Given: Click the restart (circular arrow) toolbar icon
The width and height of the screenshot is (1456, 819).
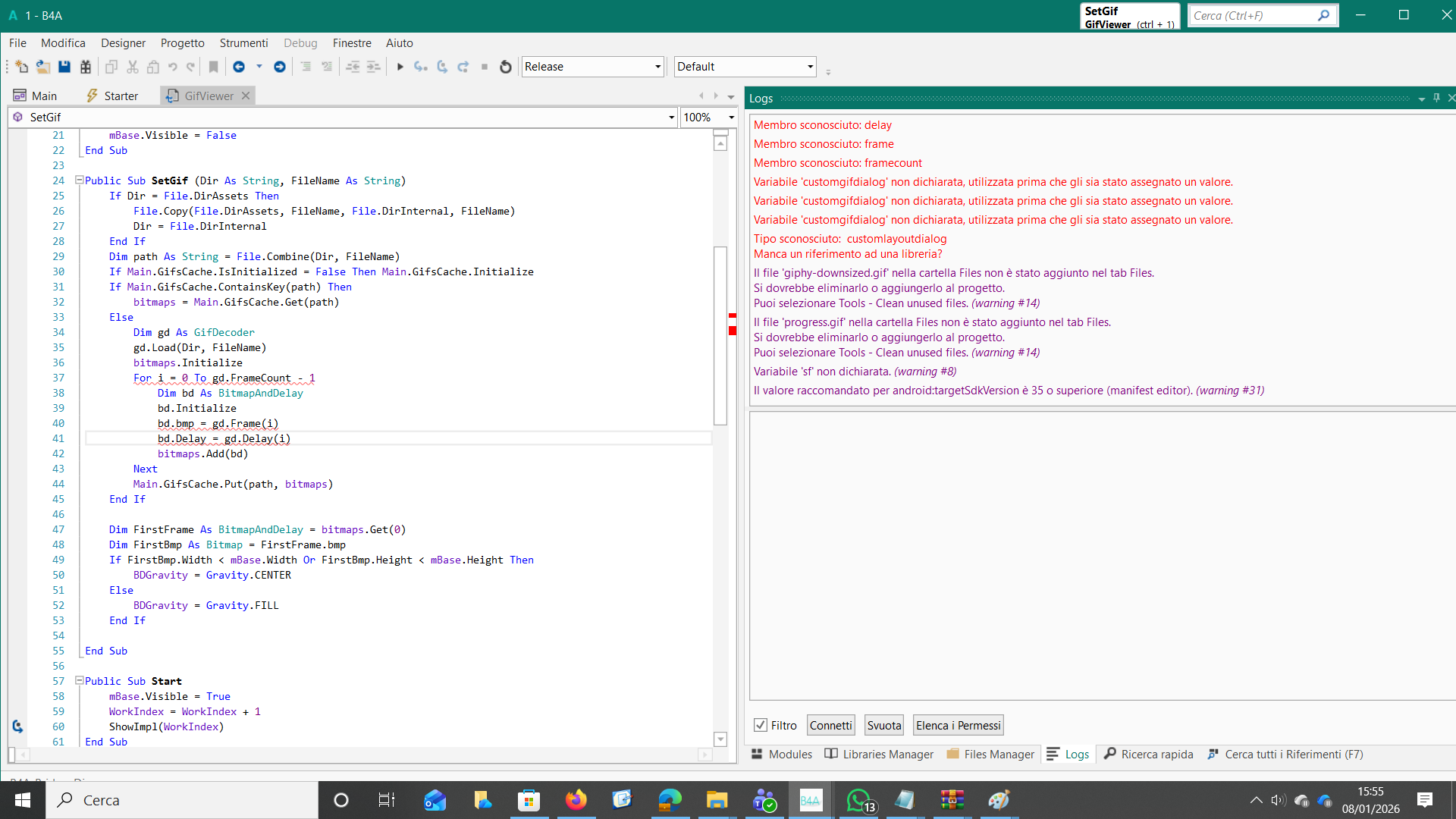Looking at the screenshot, I should point(506,67).
